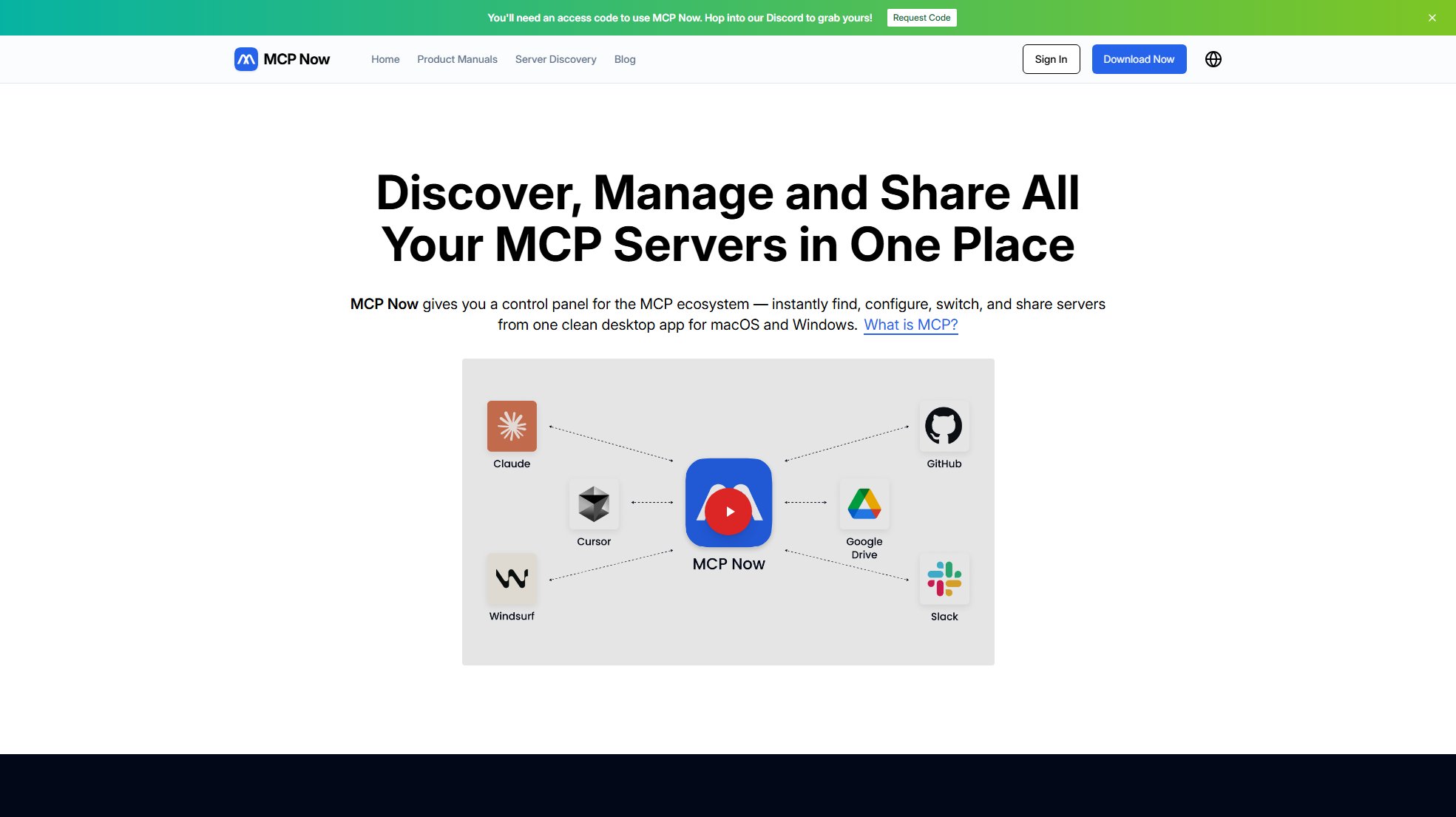The image size is (1456, 817).
Task: Click the 'MCP Now' label under center icon
Action: [728, 564]
